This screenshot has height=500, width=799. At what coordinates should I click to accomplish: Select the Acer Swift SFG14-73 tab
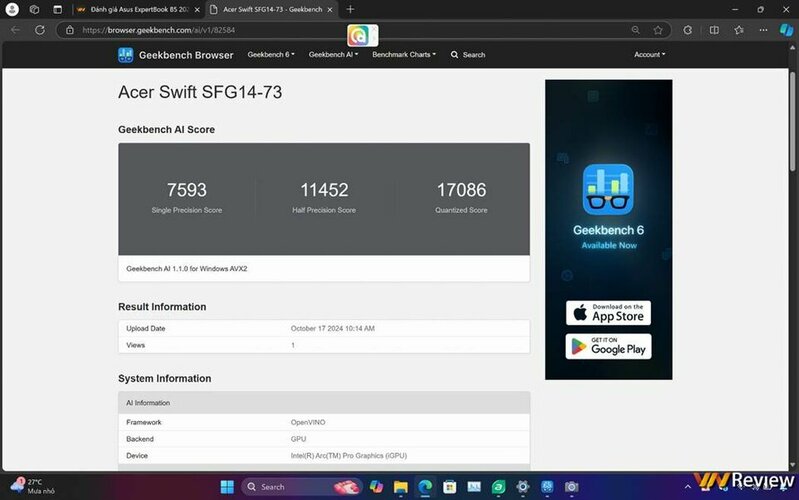point(268,9)
